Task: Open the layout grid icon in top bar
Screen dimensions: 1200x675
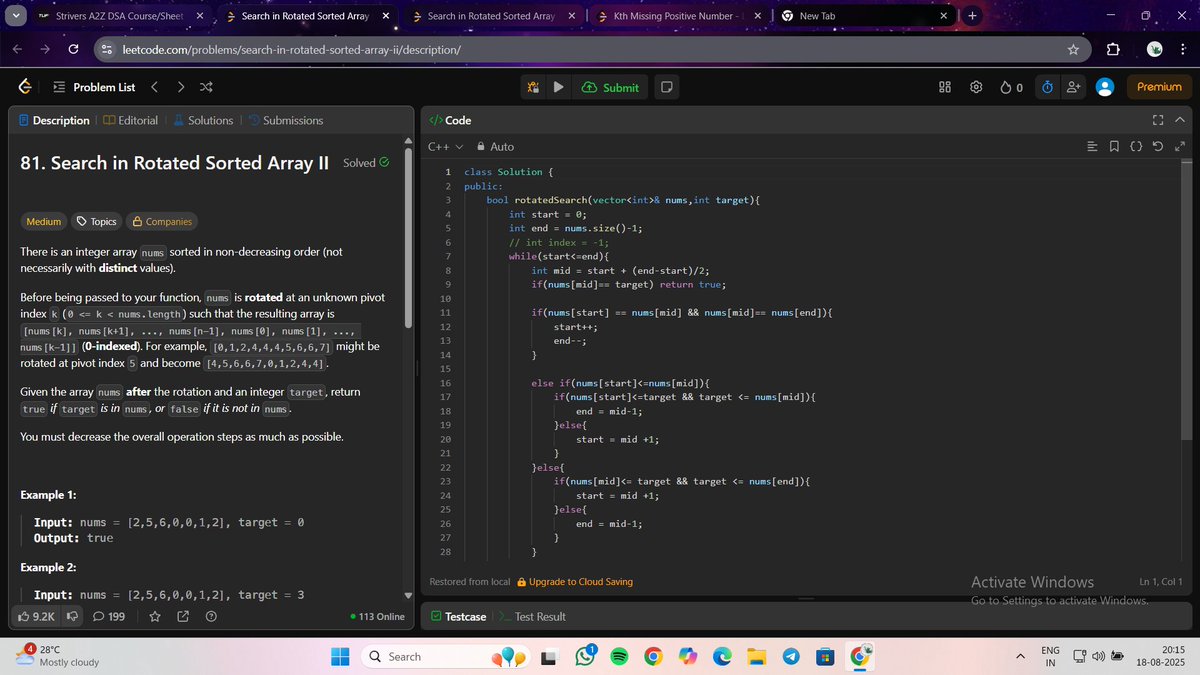Action: [945, 87]
